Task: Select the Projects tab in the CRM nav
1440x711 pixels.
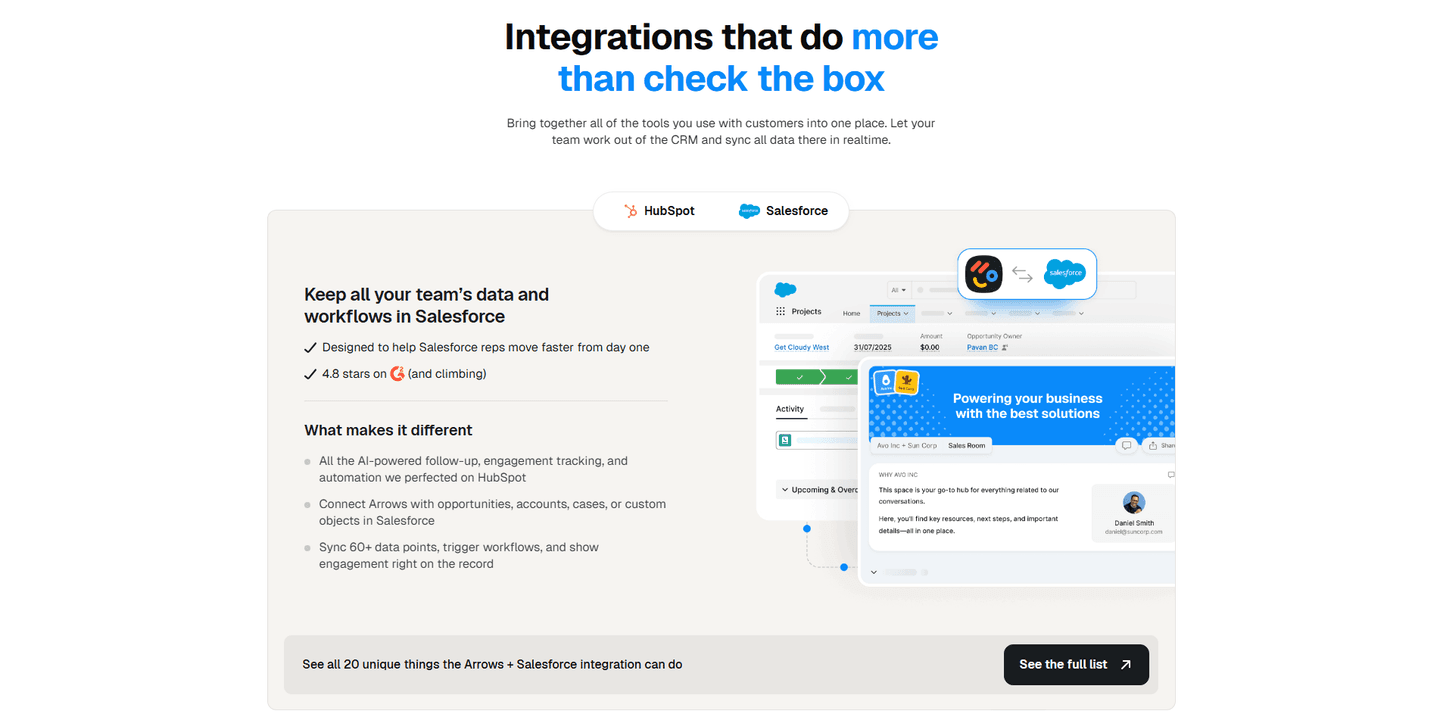Action: 892,313
